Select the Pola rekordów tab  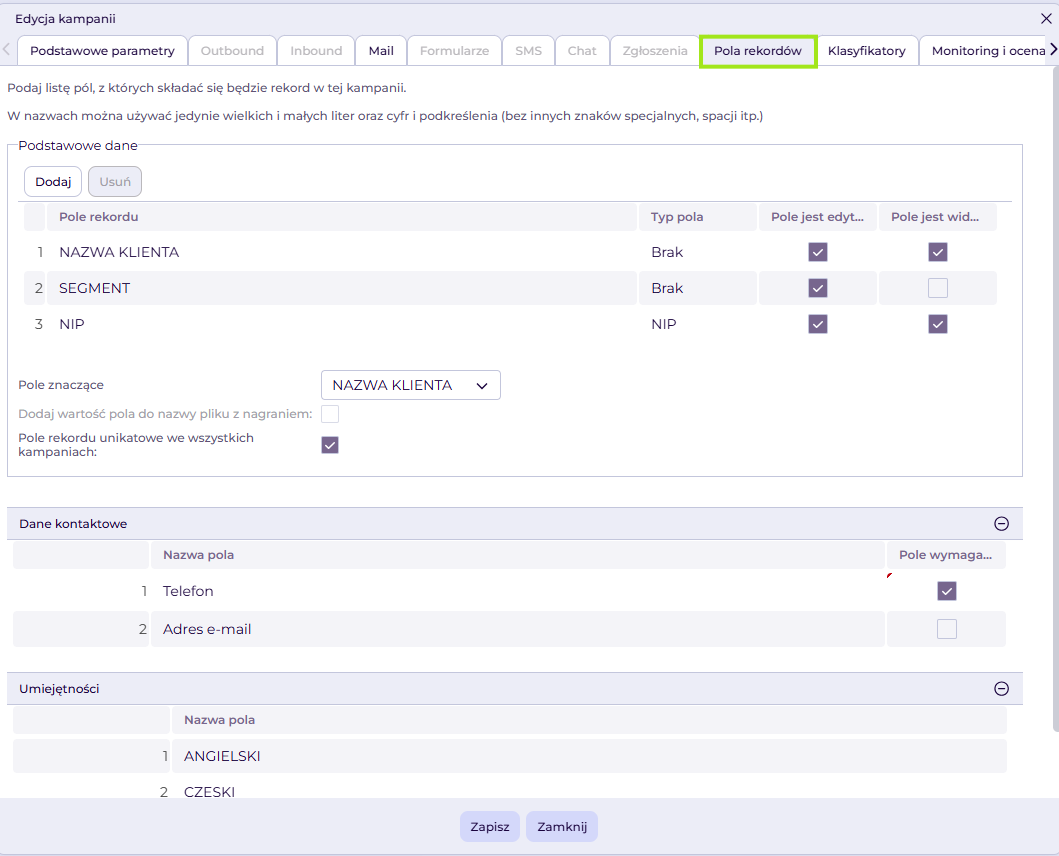point(758,51)
